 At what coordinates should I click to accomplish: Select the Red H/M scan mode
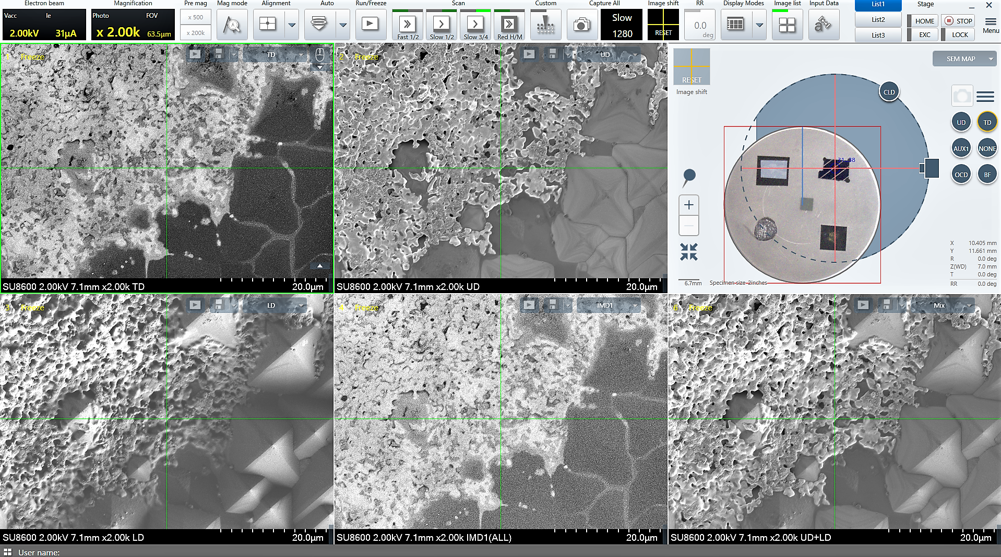(508, 25)
